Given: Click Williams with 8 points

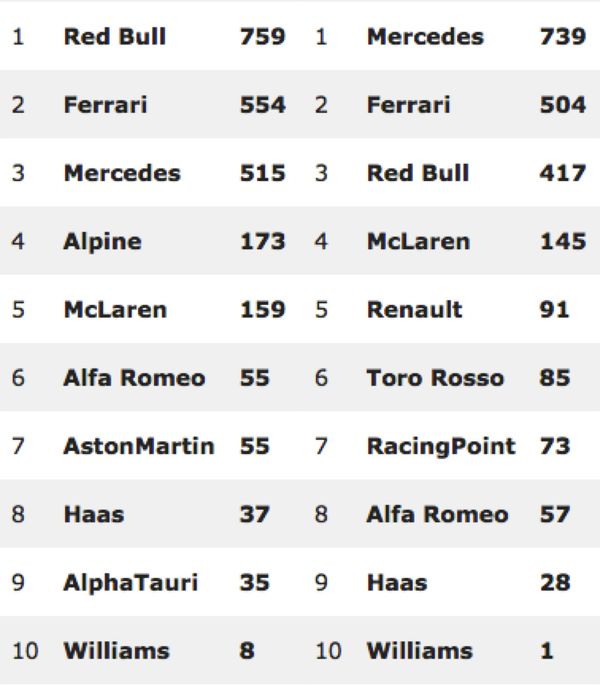Looking at the screenshot, I should click(116, 651).
